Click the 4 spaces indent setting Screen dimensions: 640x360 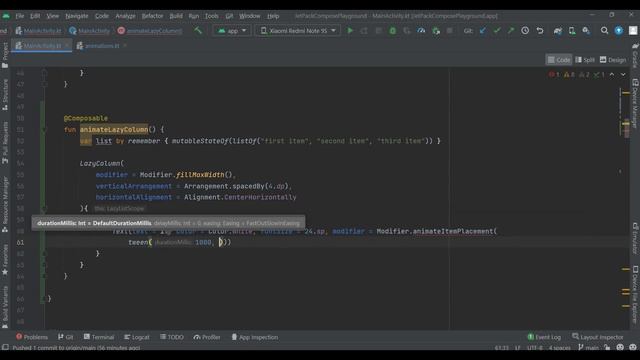click(559, 348)
